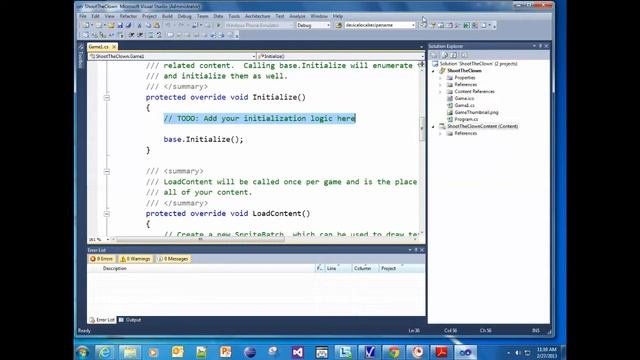
Task: Collapse the LoadContent() method outline
Action: click(107, 214)
